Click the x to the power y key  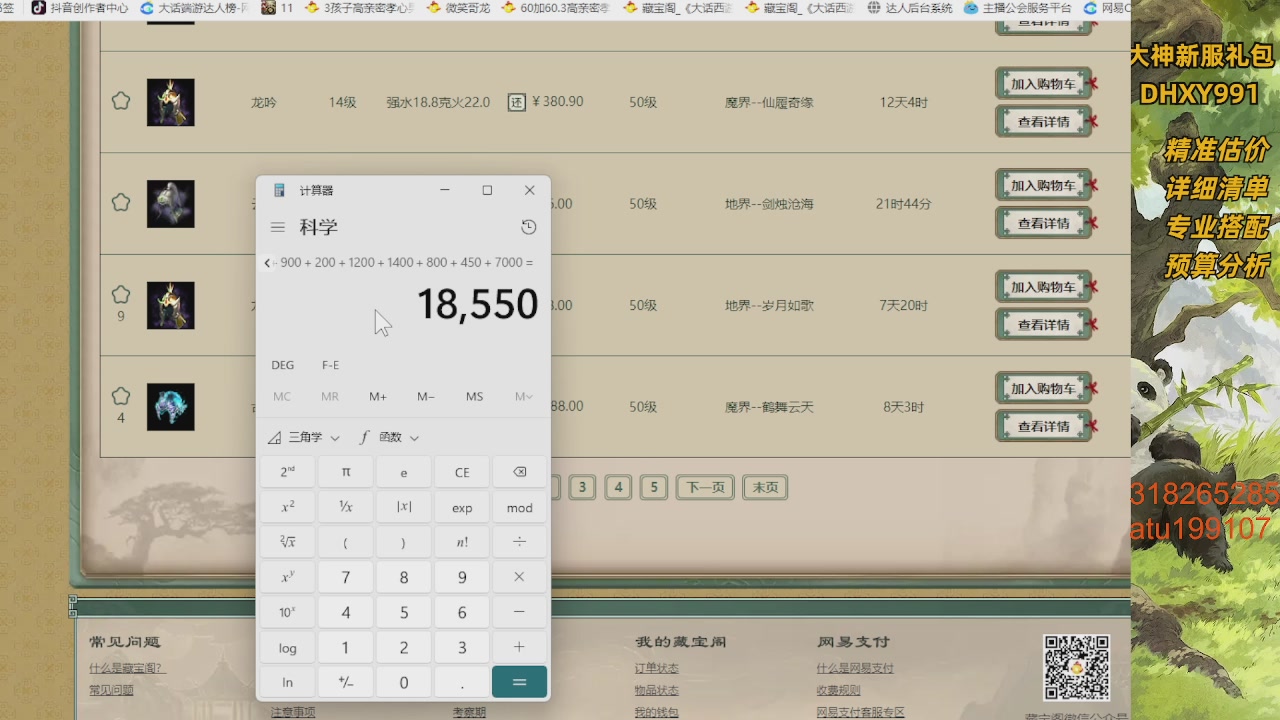click(x=288, y=577)
